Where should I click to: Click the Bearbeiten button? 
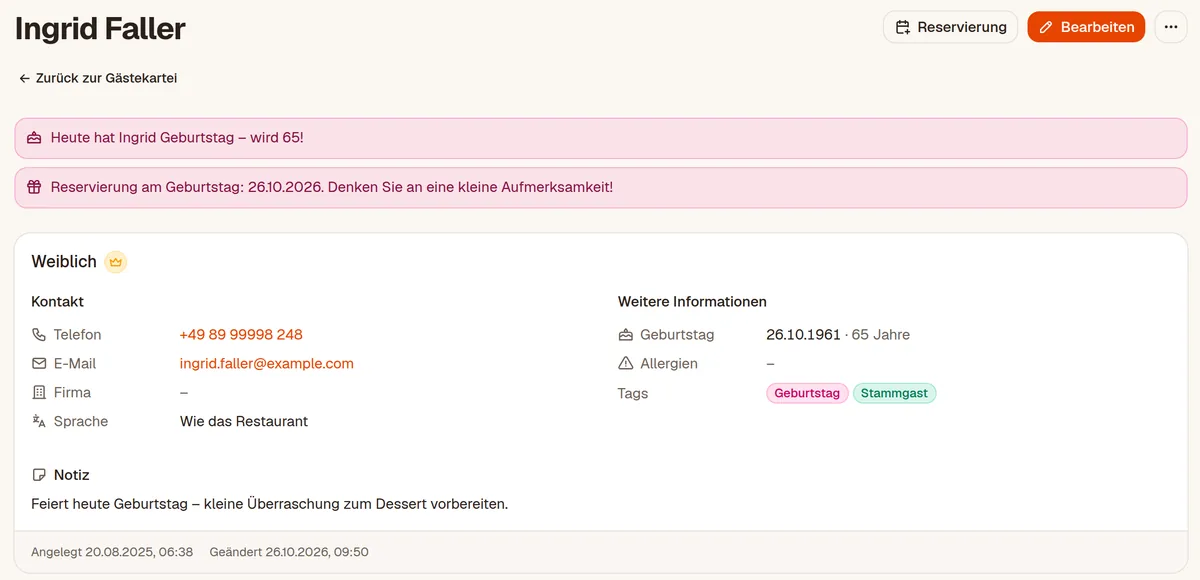[1086, 27]
